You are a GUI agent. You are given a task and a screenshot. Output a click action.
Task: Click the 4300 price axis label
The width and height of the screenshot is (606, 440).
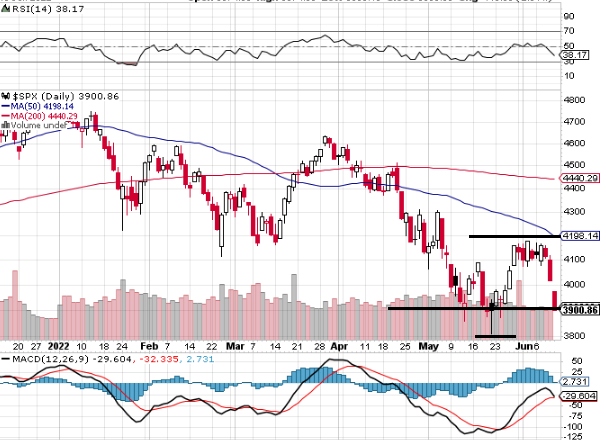[574, 212]
